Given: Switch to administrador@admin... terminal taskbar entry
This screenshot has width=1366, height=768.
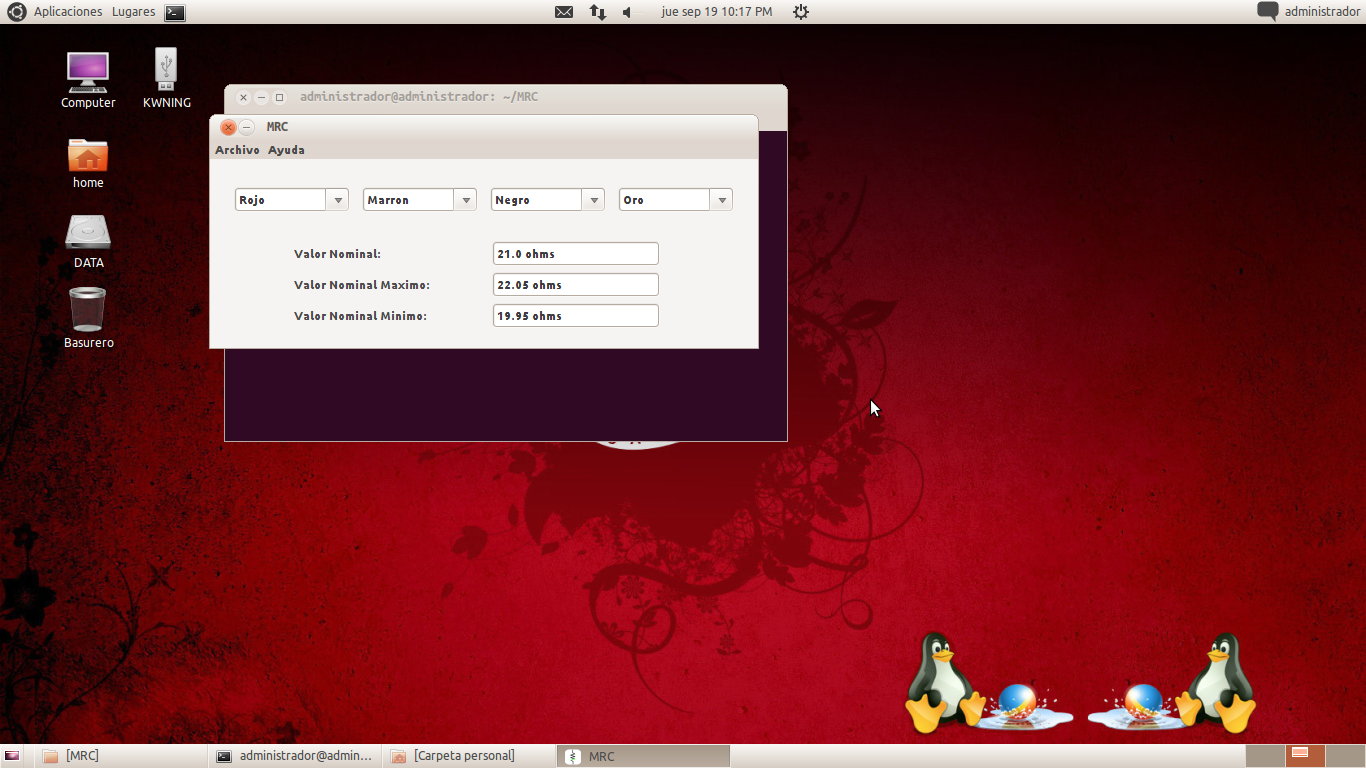Looking at the screenshot, I should [x=296, y=756].
